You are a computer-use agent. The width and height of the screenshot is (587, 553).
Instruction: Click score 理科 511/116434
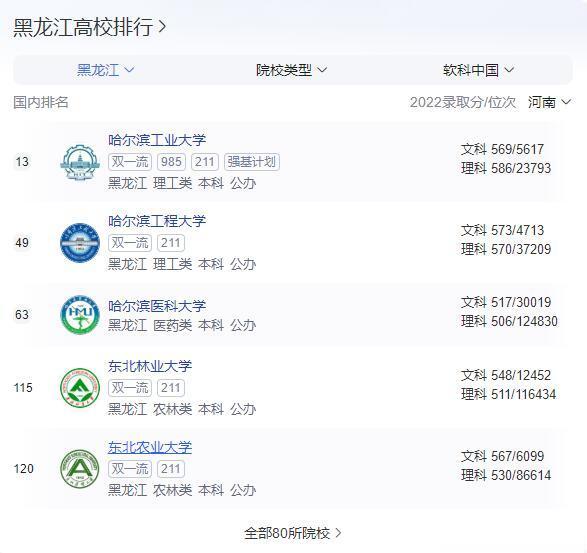click(x=509, y=394)
